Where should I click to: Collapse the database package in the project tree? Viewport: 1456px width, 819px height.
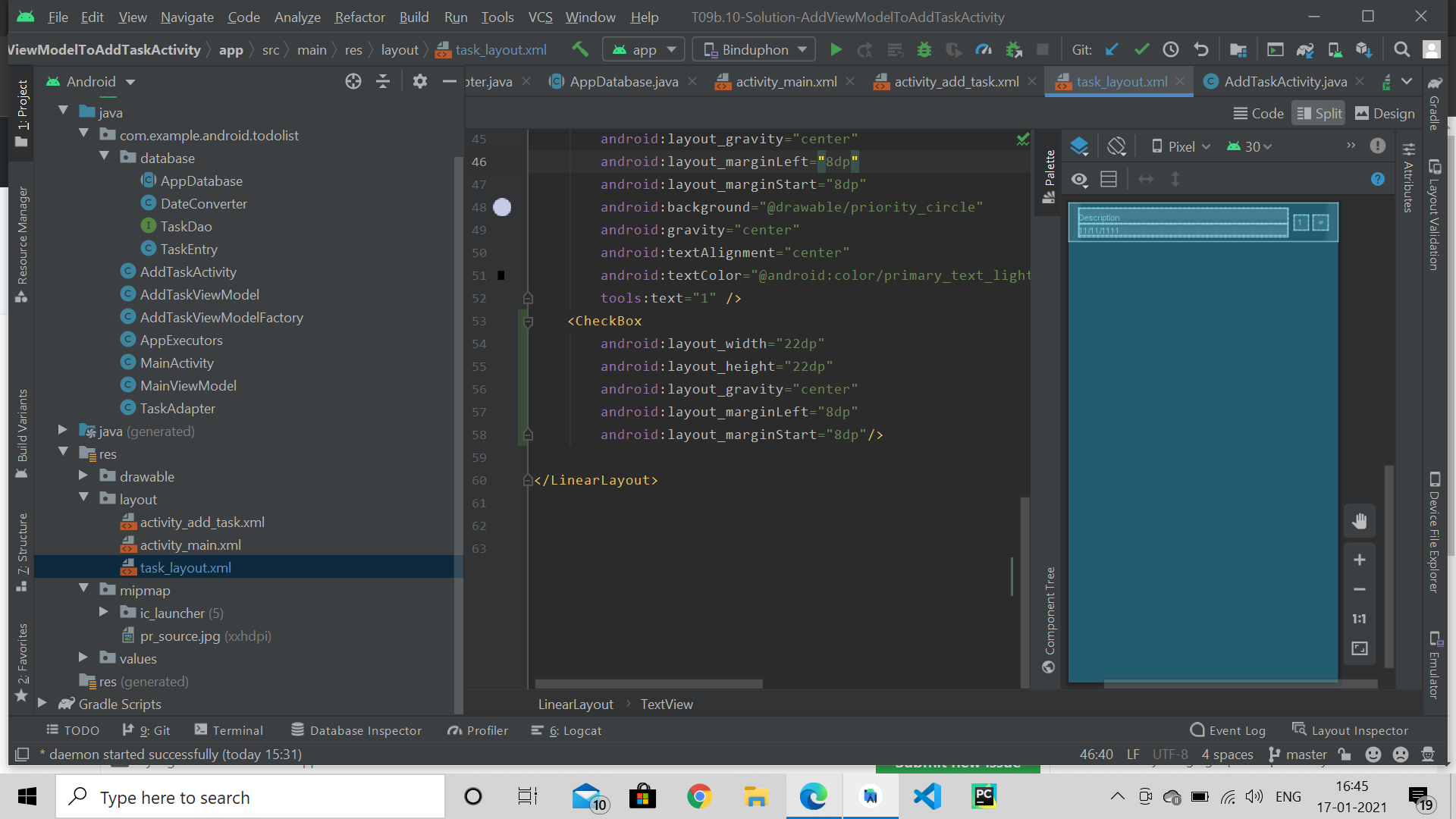coord(105,157)
